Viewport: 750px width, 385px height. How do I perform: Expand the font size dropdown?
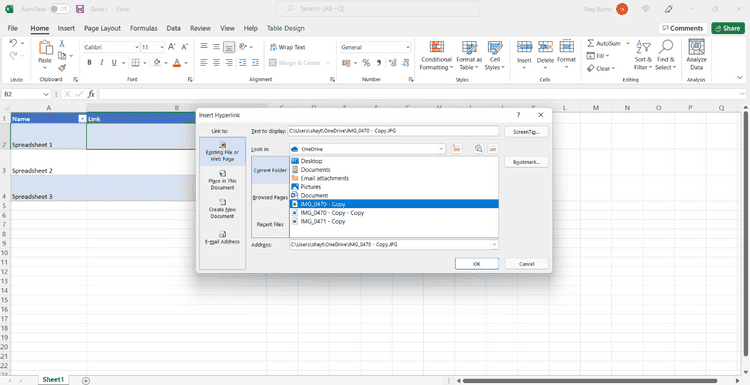(162, 47)
